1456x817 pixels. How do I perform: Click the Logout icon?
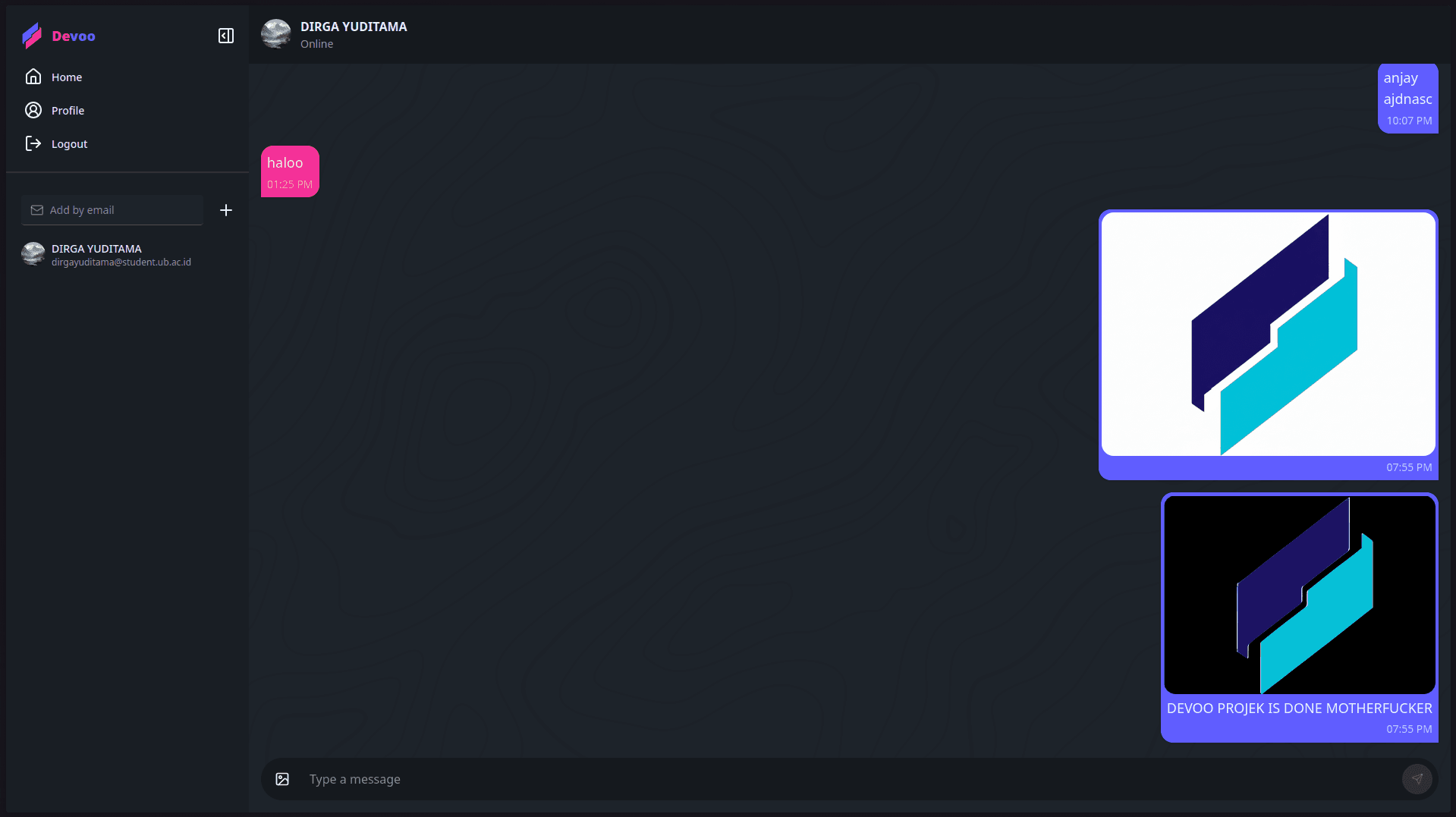pos(33,143)
